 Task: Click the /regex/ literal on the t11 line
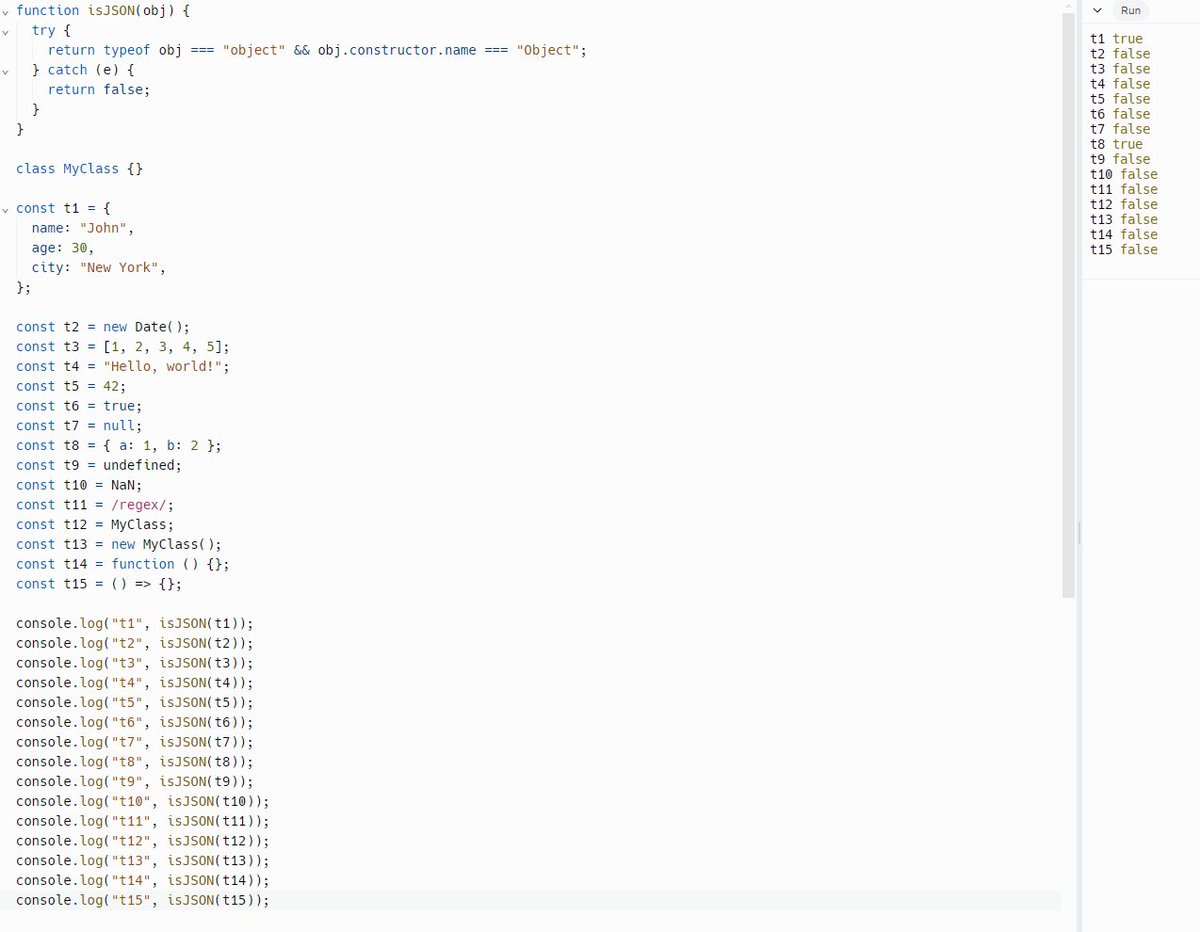click(139, 505)
